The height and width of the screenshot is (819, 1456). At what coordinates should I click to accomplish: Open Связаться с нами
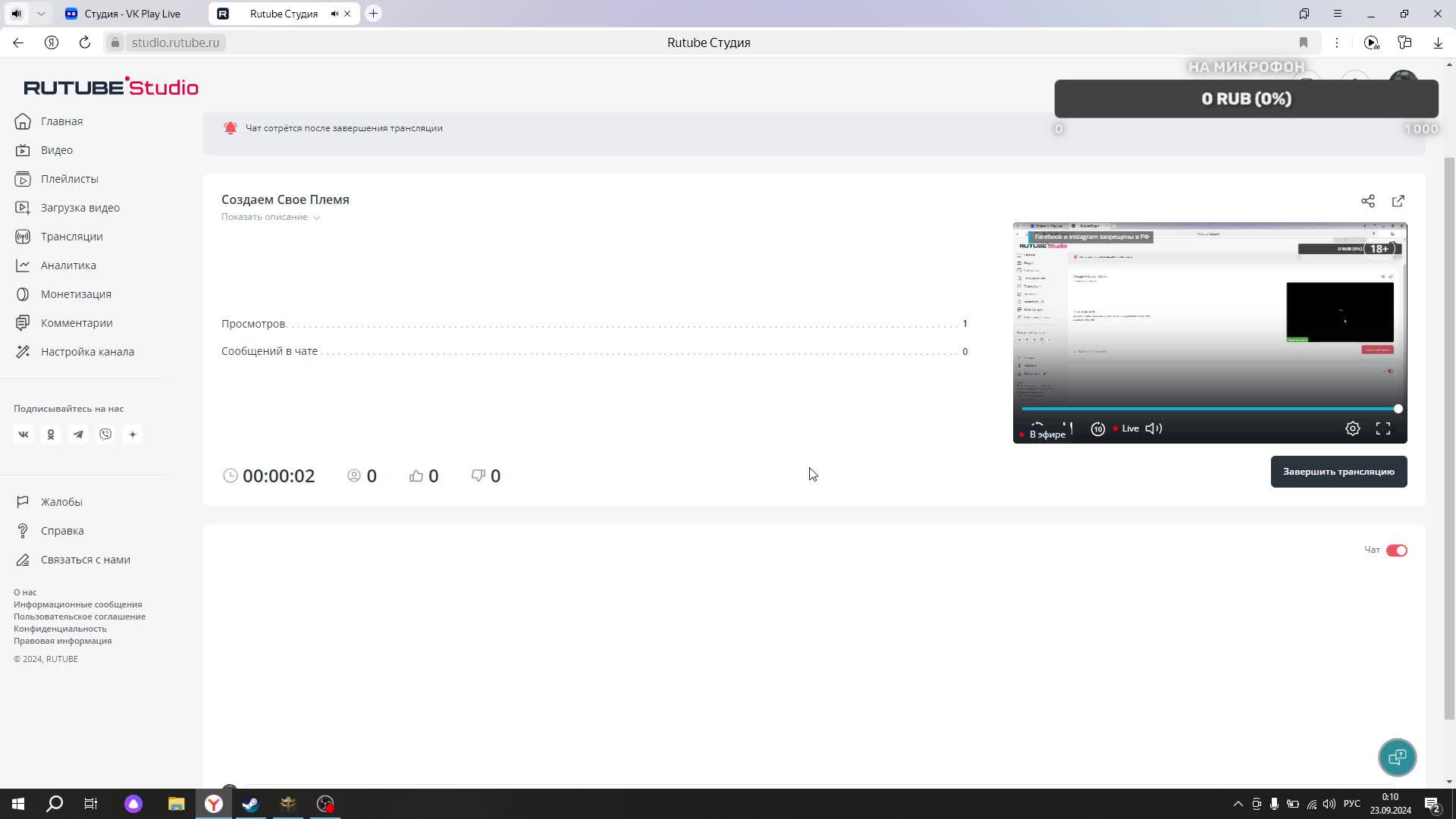(86, 560)
